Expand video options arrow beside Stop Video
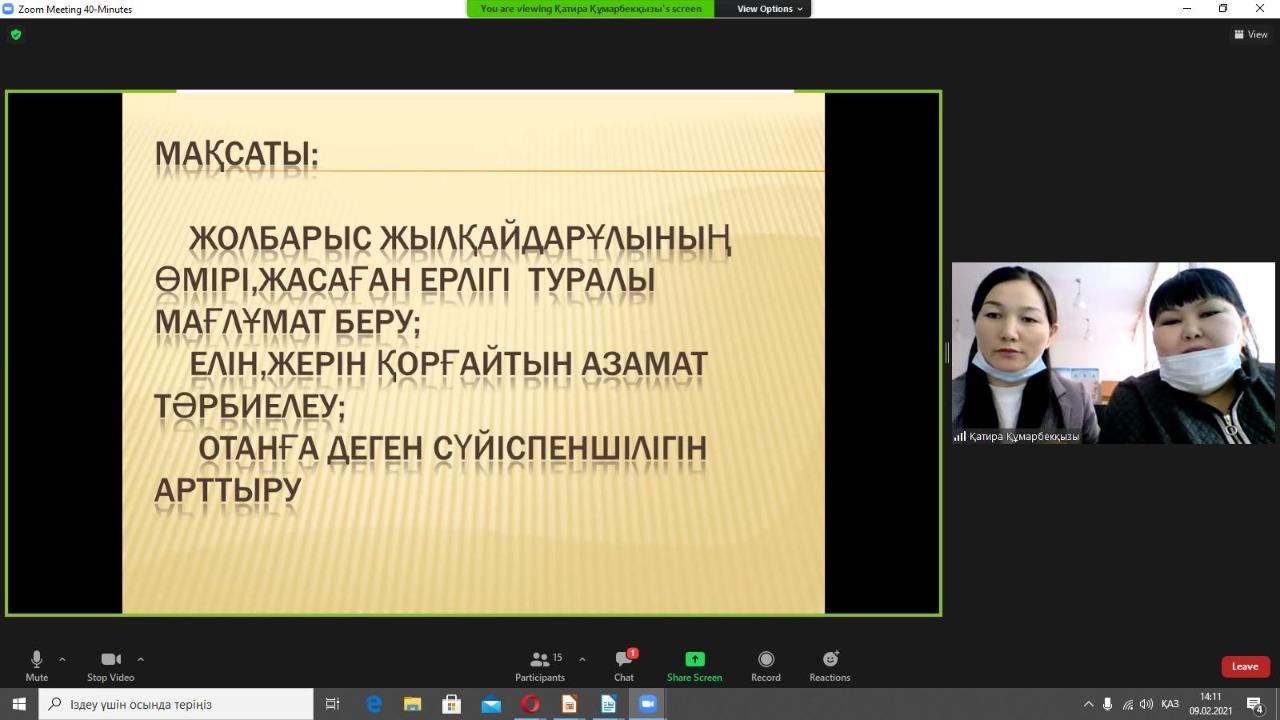 tap(140, 659)
